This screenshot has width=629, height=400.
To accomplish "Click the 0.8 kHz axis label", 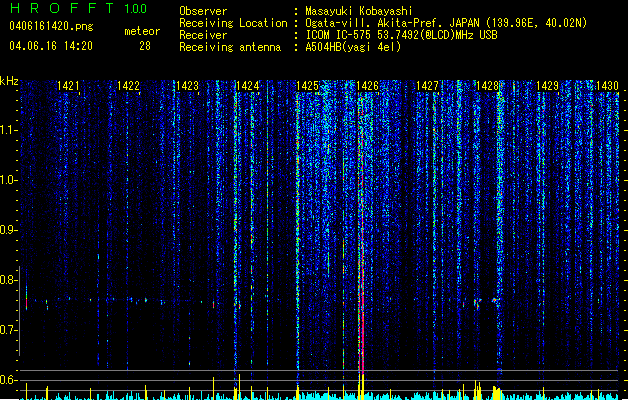I will 8,280.
